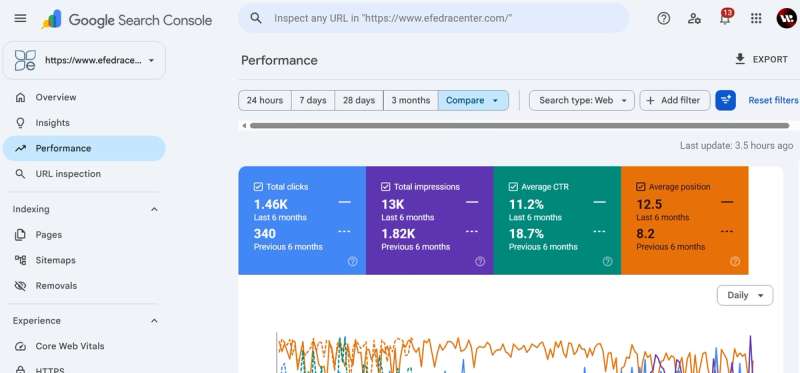The width and height of the screenshot is (800, 373).
Task: Click the Insights lightbulb icon
Action: (20, 123)
